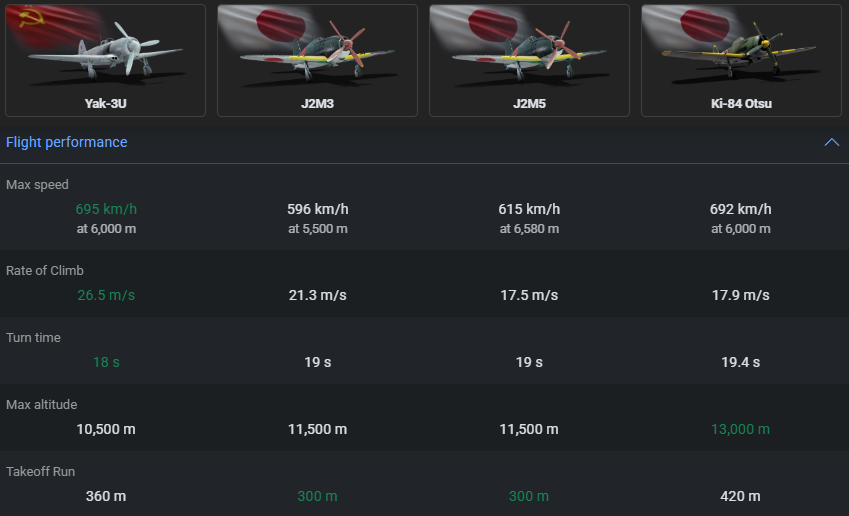Select the J2M5 aircraft card
The height and width of the screenshot is (516, 849).
tap(530, 61)
